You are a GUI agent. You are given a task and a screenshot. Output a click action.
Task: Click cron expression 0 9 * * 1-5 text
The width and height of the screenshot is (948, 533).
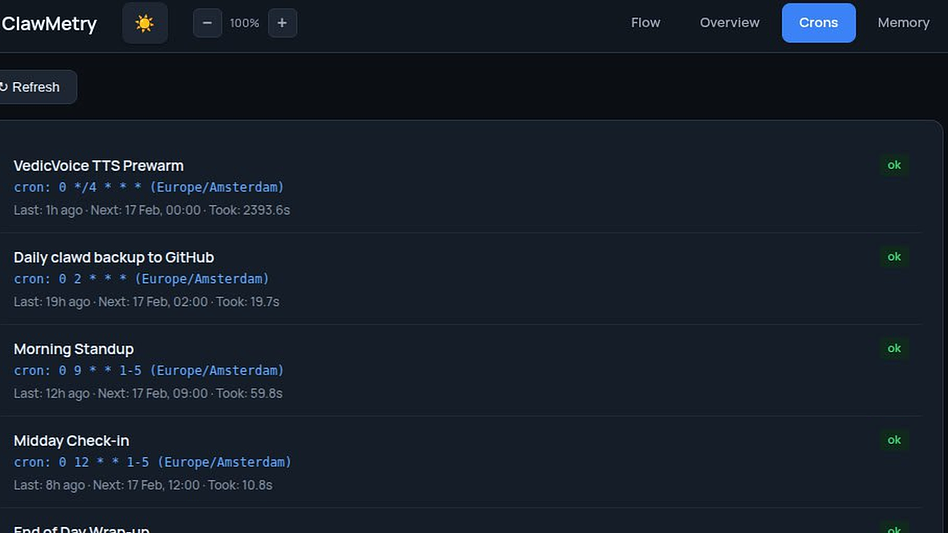pyautogui.click(x=149, y=370)
